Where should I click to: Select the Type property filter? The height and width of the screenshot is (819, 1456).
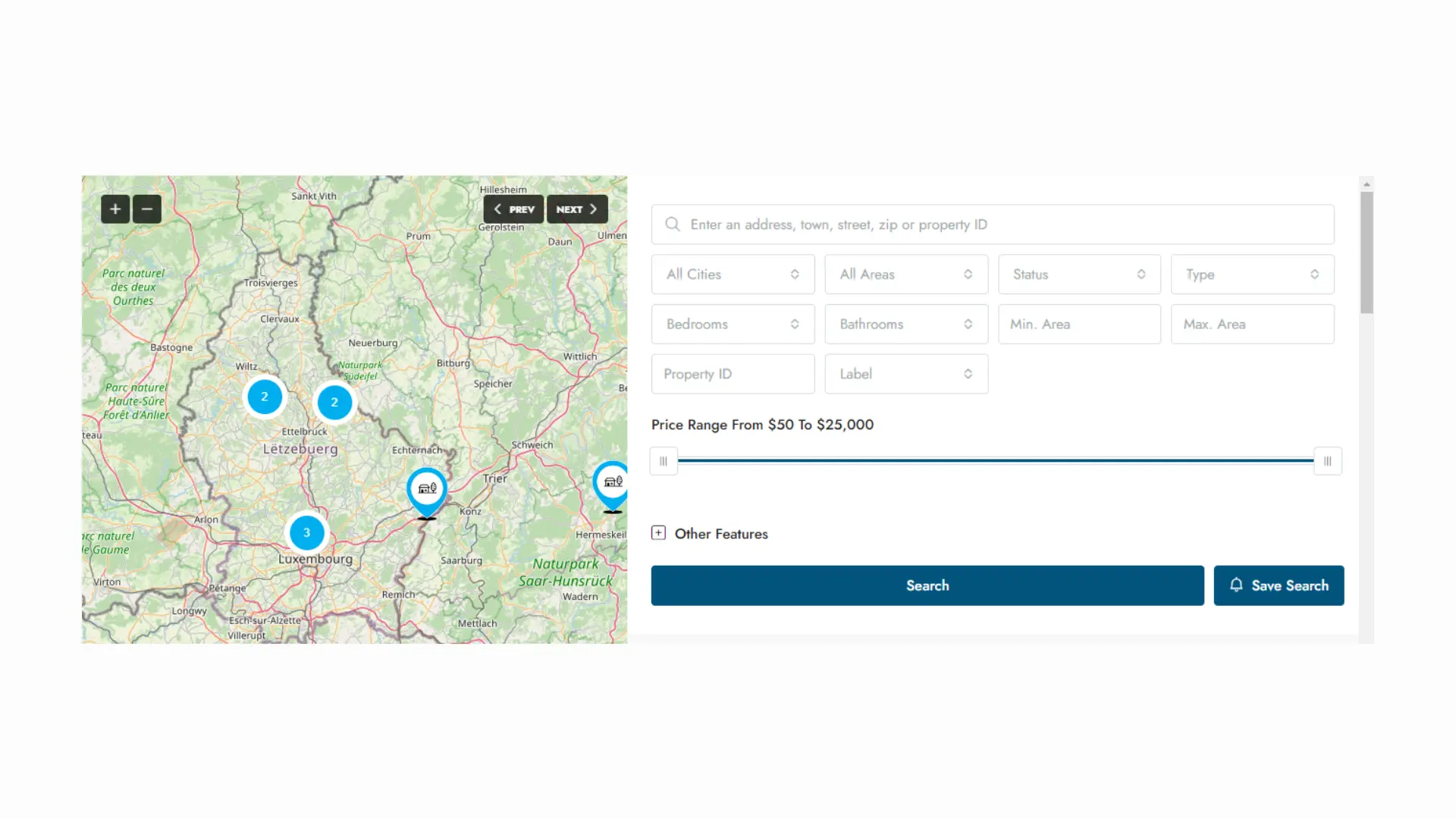coord(1252,274)
